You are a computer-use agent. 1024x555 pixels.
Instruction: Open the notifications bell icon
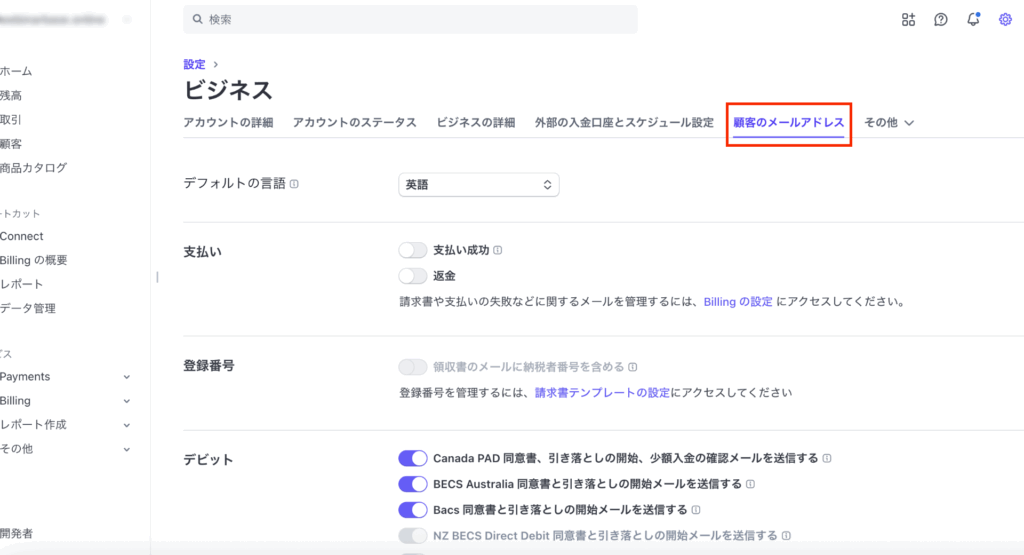click(973, 19)
